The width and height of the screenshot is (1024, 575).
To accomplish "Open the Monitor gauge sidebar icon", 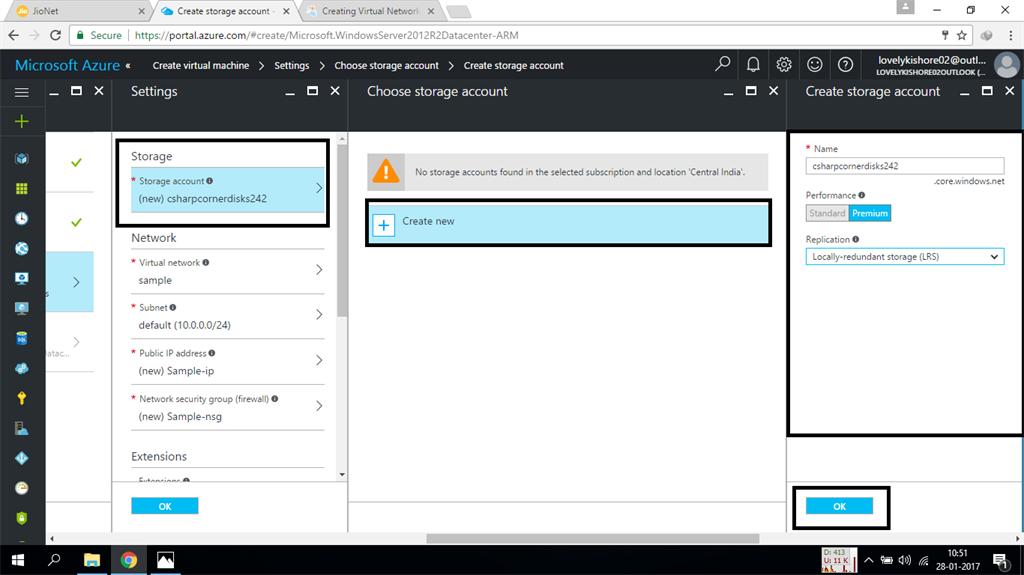I will 22,488.
